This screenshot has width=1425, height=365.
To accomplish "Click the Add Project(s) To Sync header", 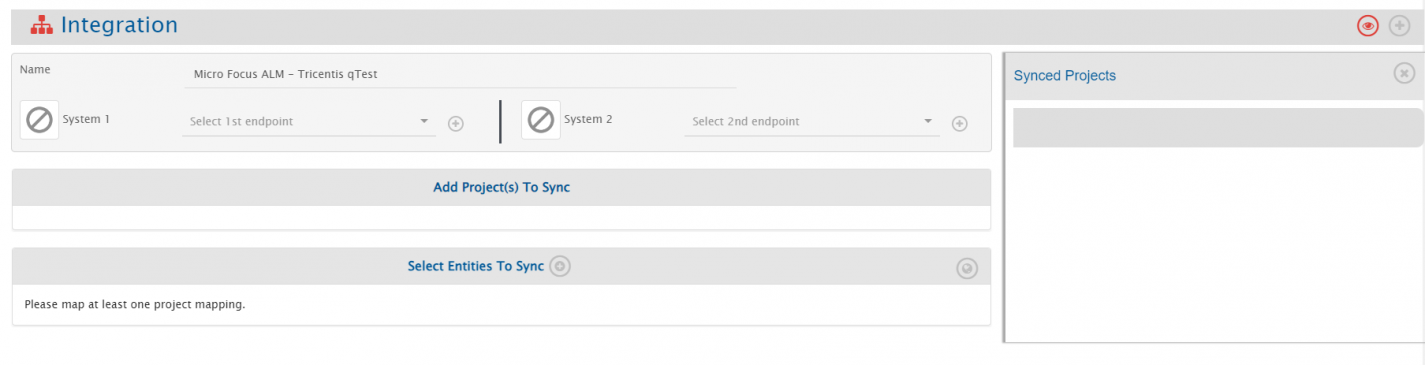I will (x=501, y=187).
